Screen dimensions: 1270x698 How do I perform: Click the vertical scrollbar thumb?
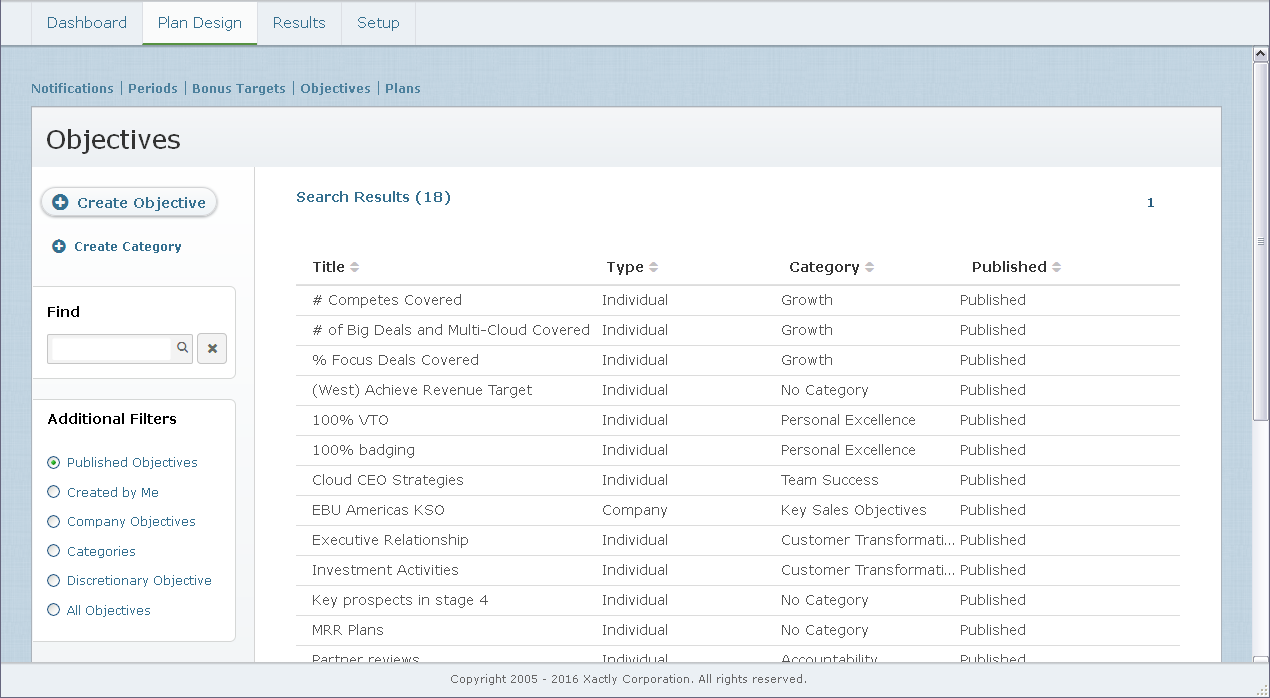click(1261, 241)
